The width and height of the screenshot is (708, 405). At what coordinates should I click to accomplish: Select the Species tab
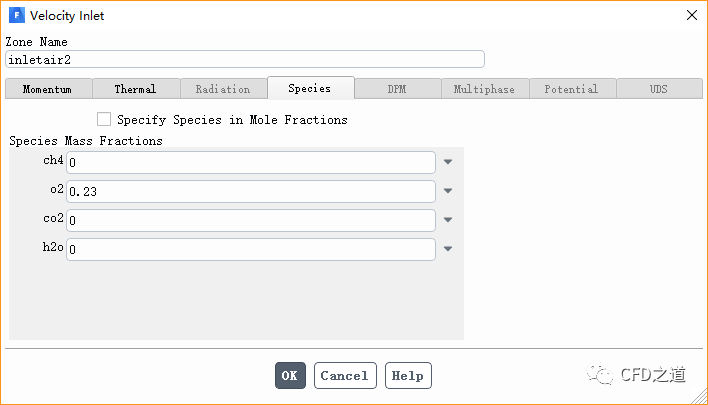pyautogui.click(x=310, y=88)
